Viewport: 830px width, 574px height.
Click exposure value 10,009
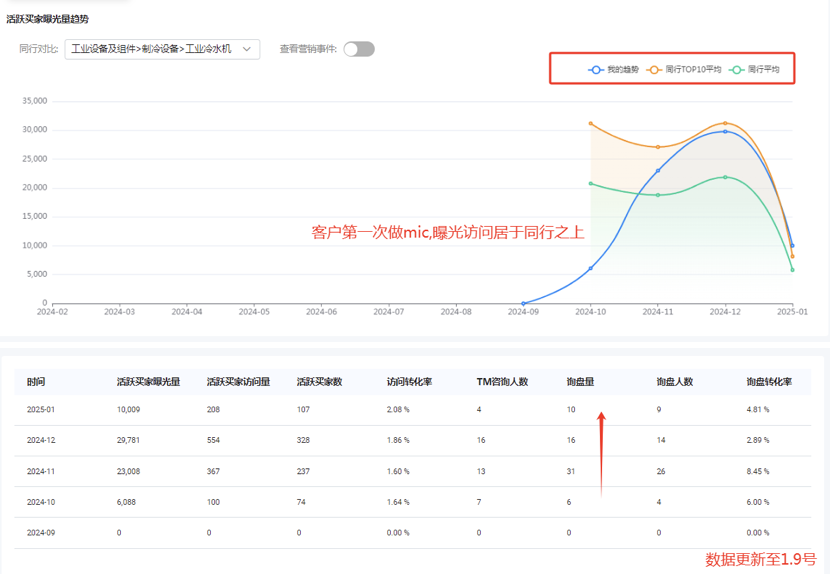(x=129, y=409)
